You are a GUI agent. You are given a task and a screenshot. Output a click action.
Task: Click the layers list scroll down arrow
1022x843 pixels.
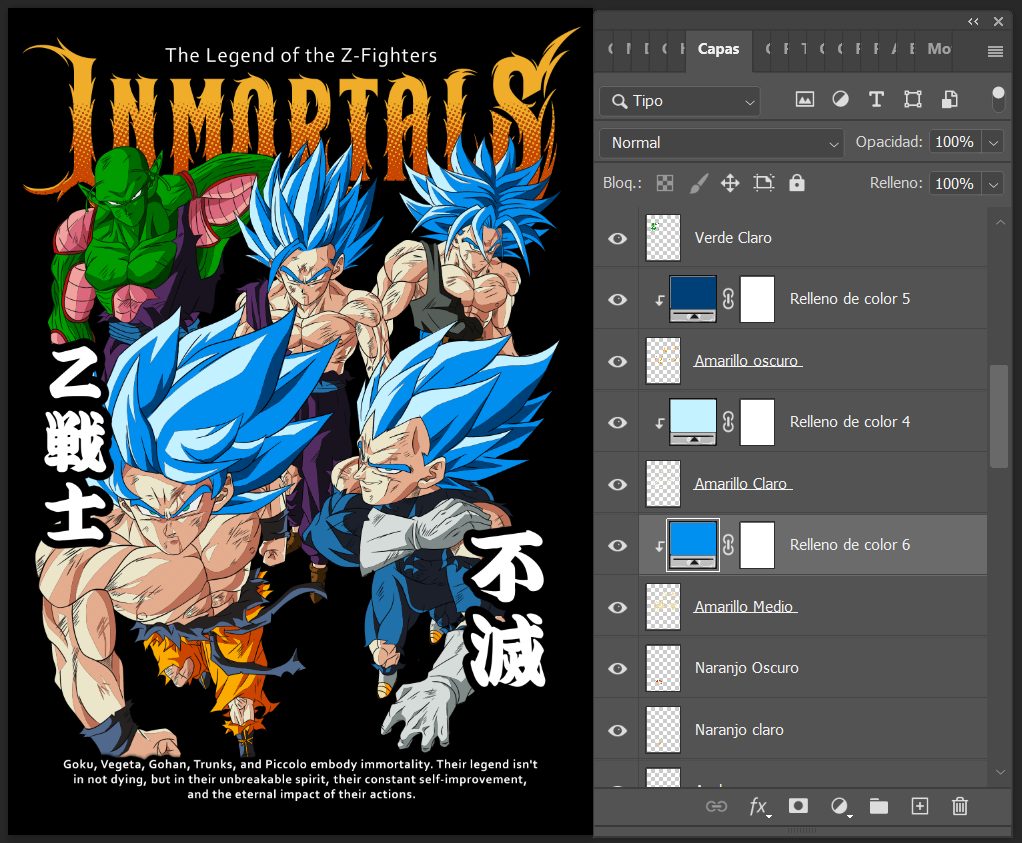1000,773
